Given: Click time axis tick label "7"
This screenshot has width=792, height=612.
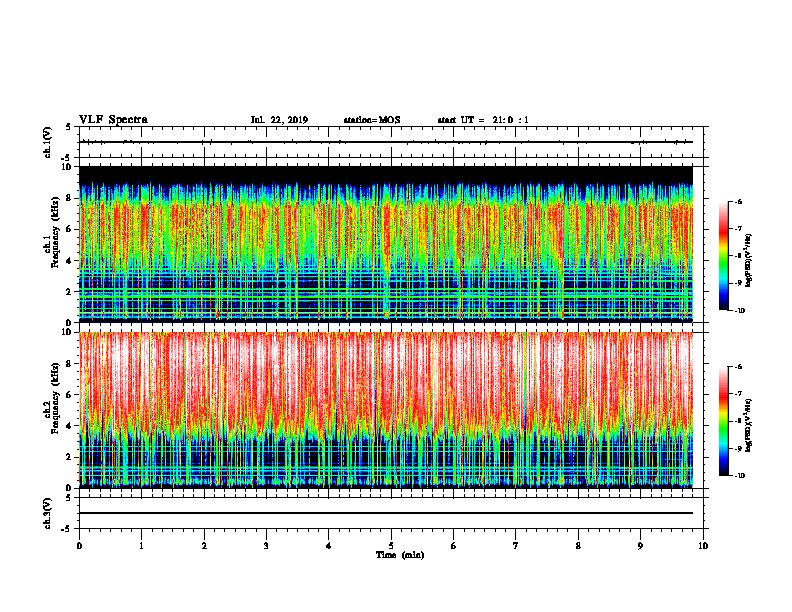Looking at the screenshot, I should [x=516, y=546].
